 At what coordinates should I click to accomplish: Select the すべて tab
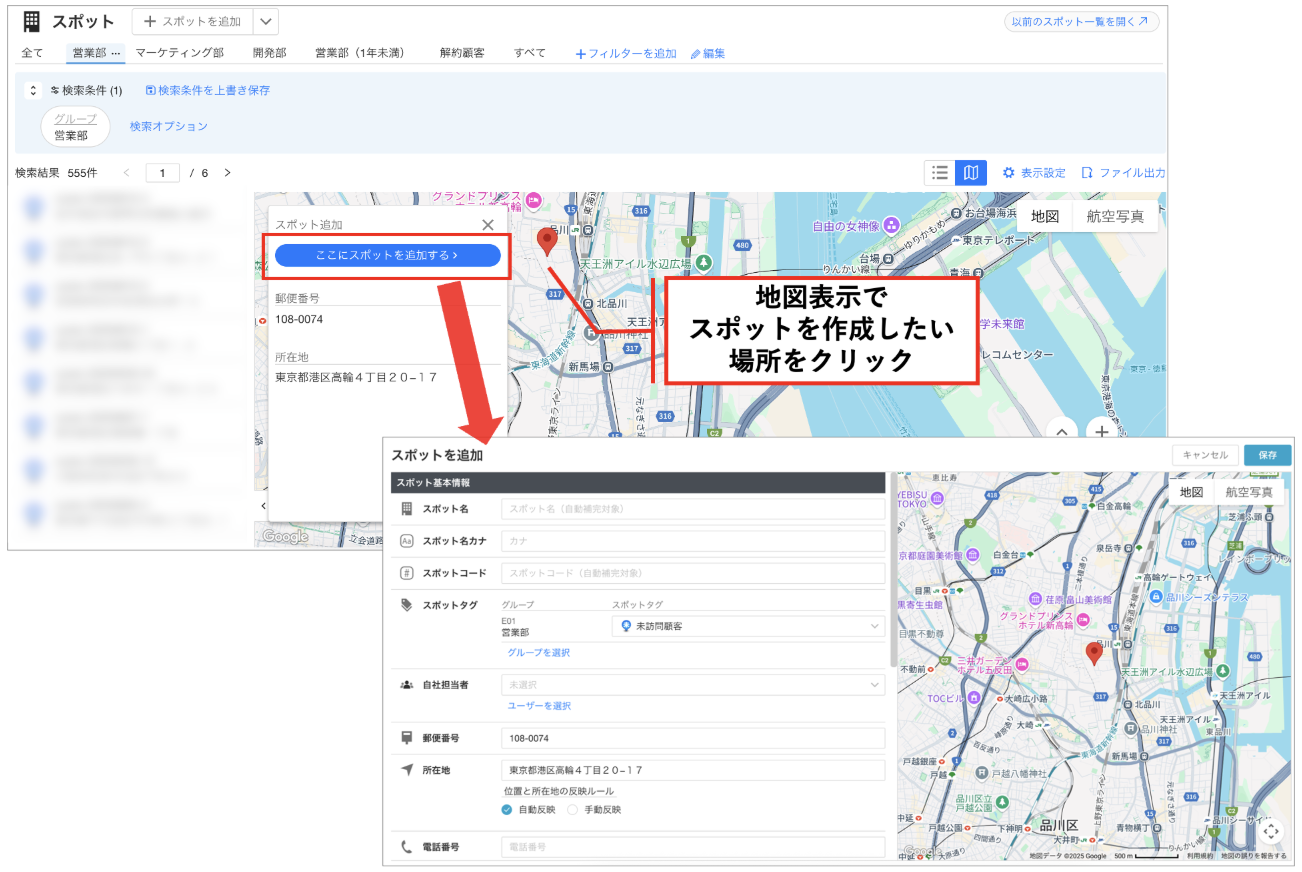530,53
